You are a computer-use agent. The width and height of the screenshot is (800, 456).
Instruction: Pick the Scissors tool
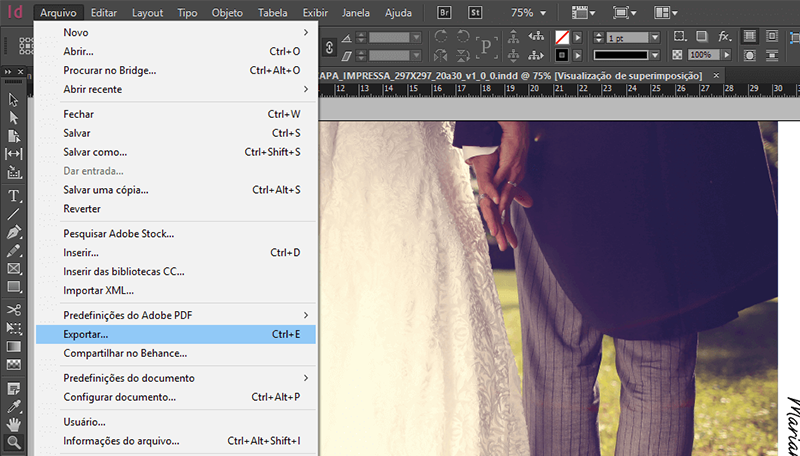[14, 309]
